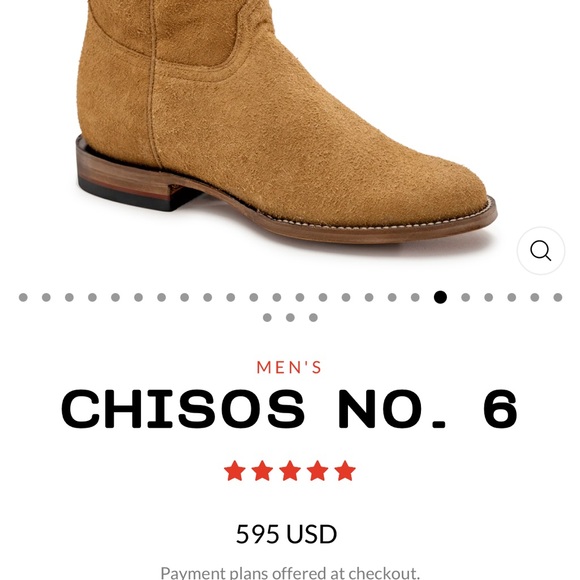Click the tan suede boot product image
Image resolution: width=580 pixels, height=580 pixels.
pos(287,124)
